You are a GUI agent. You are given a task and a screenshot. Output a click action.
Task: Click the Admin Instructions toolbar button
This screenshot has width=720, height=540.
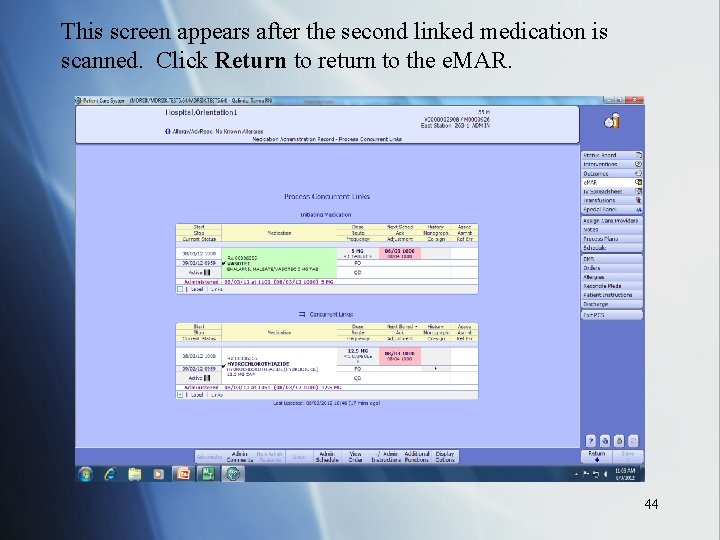[386, 456]
